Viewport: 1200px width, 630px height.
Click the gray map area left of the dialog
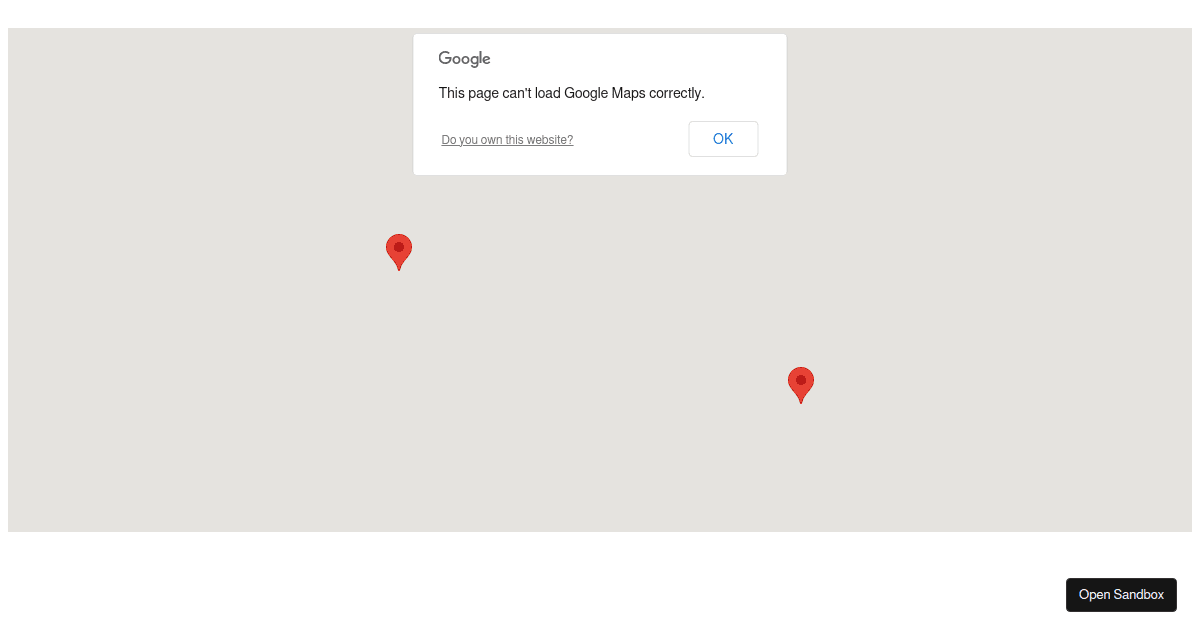pyautogui.click(x=210, y=100)
